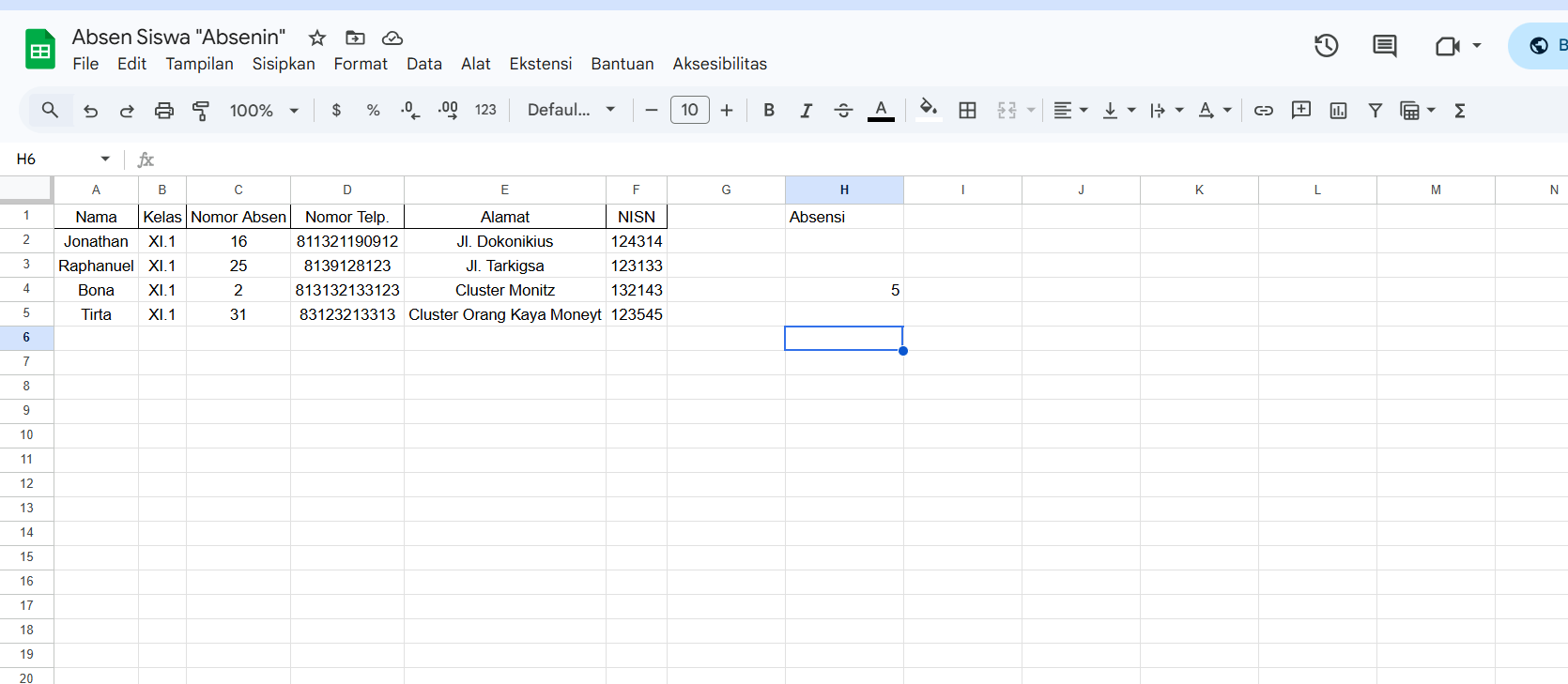Toggle Strikethrough formatting
The width and height of the screenshot is (1568, 684).
[x=843, y=111]
